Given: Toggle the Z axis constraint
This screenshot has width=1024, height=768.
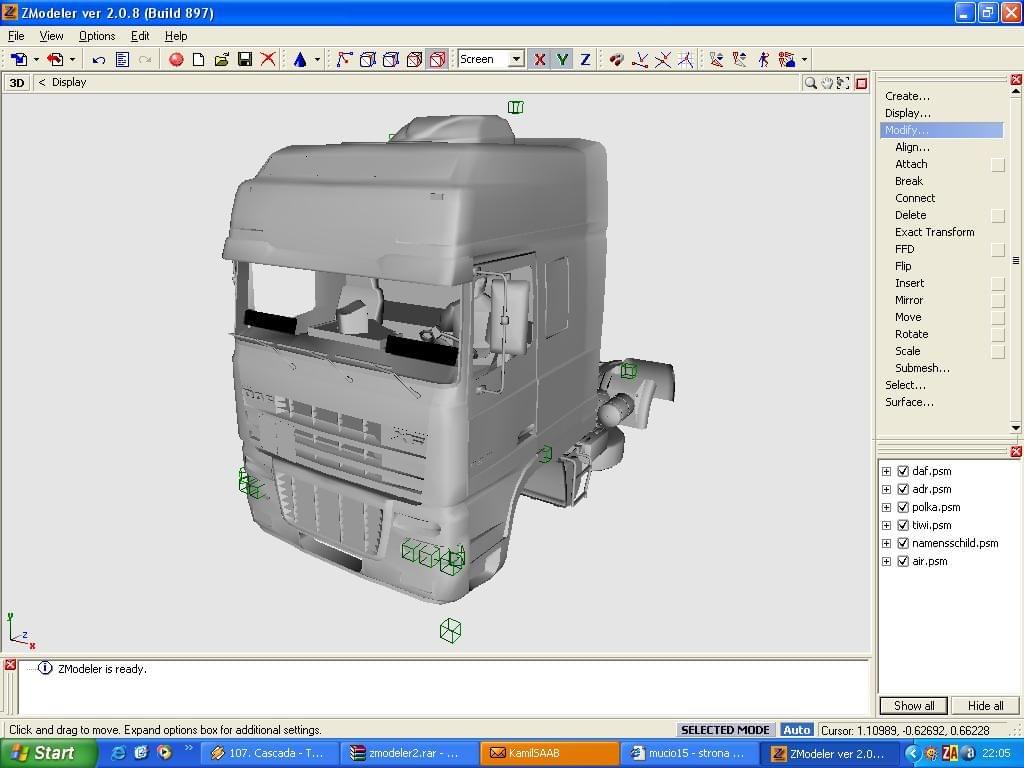Looking at the screenshot, I should point(585,59).
